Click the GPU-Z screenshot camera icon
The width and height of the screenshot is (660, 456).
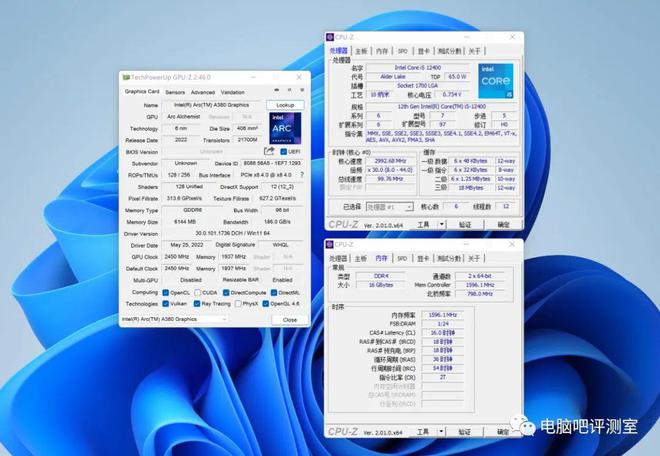click(x=276, y=92)
